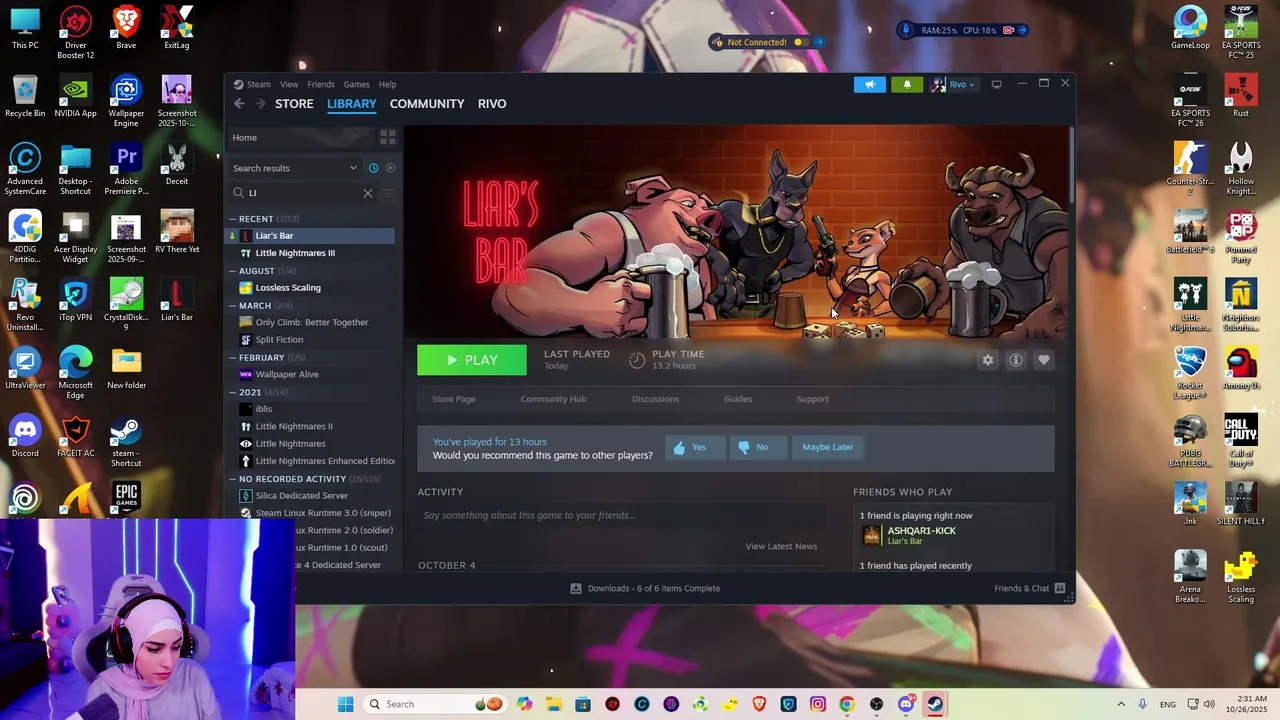Go forward with the Steam forward arrow
This screenshot has width=1280, height=720.
coord(260,104)
